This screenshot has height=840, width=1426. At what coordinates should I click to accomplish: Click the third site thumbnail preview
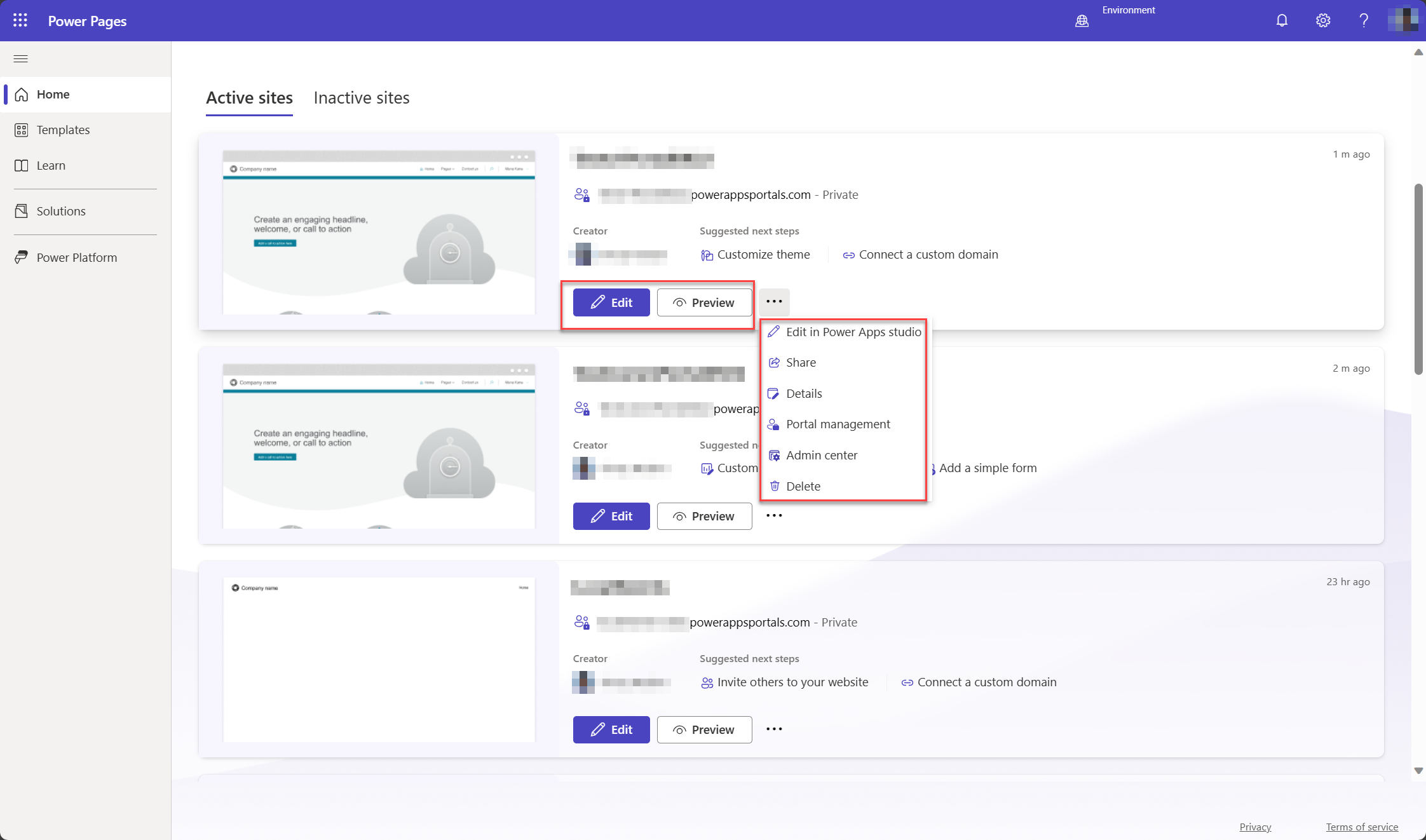378,660
